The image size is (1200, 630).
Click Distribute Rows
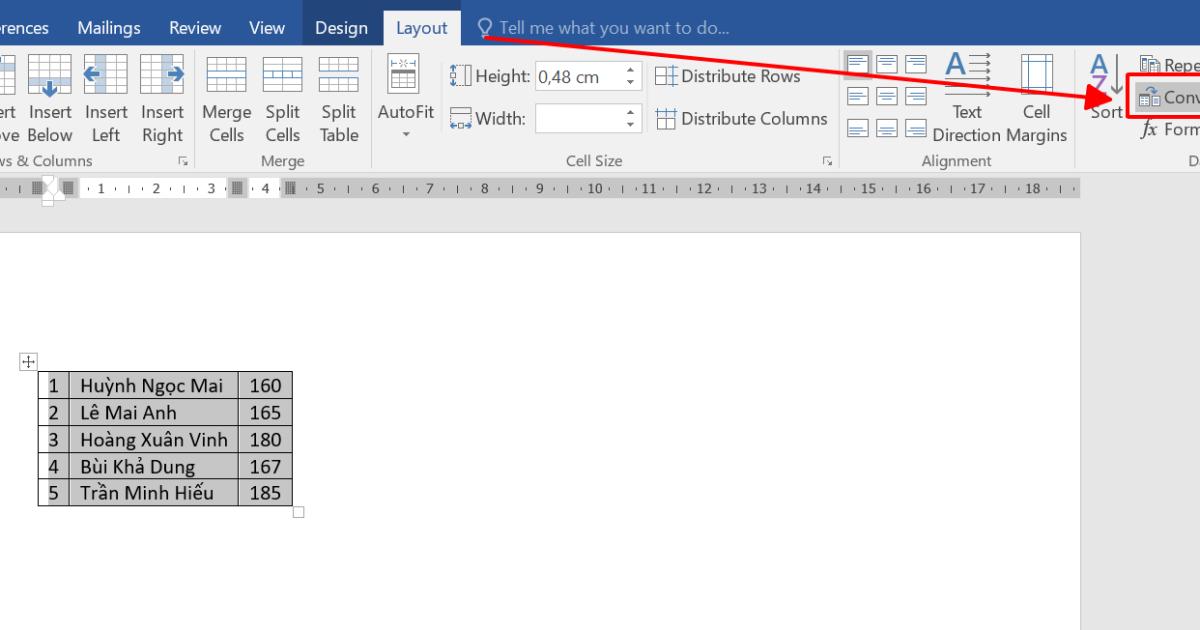point(728,76)
